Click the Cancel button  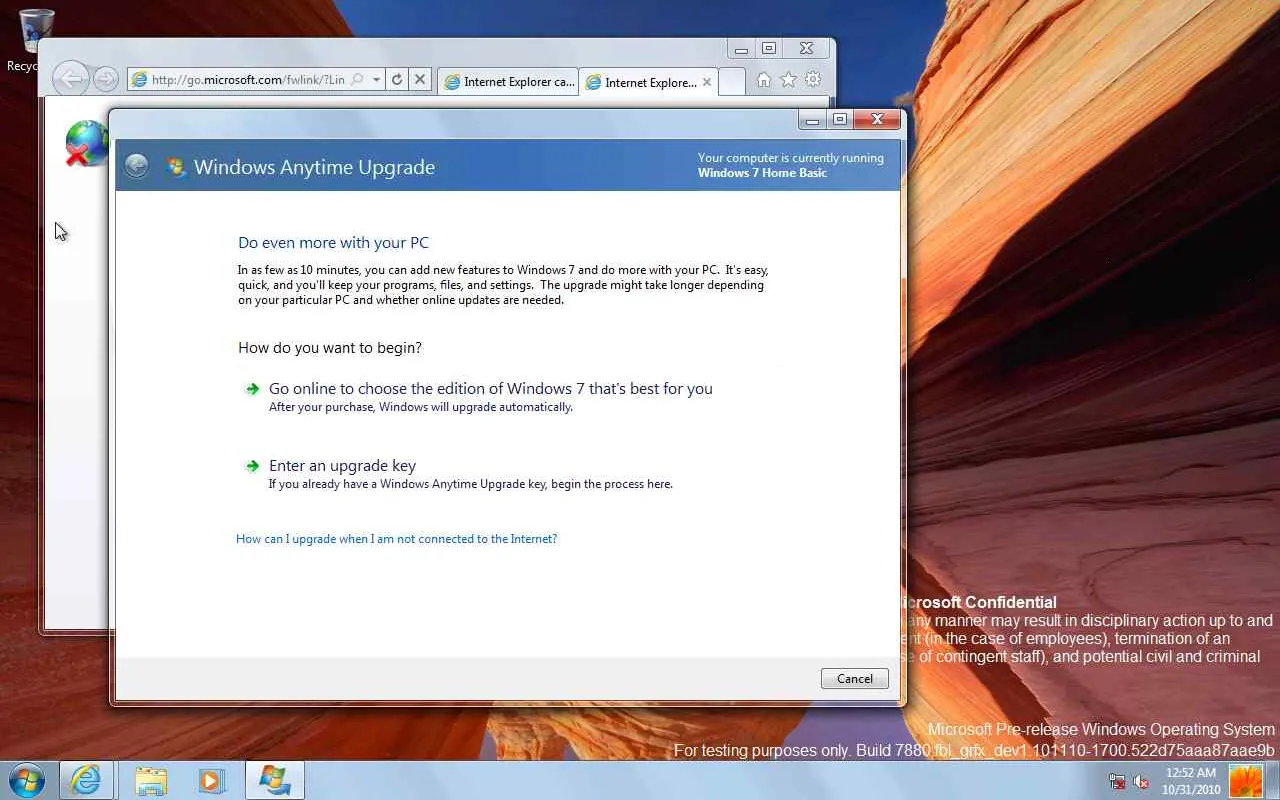(854, 679)
